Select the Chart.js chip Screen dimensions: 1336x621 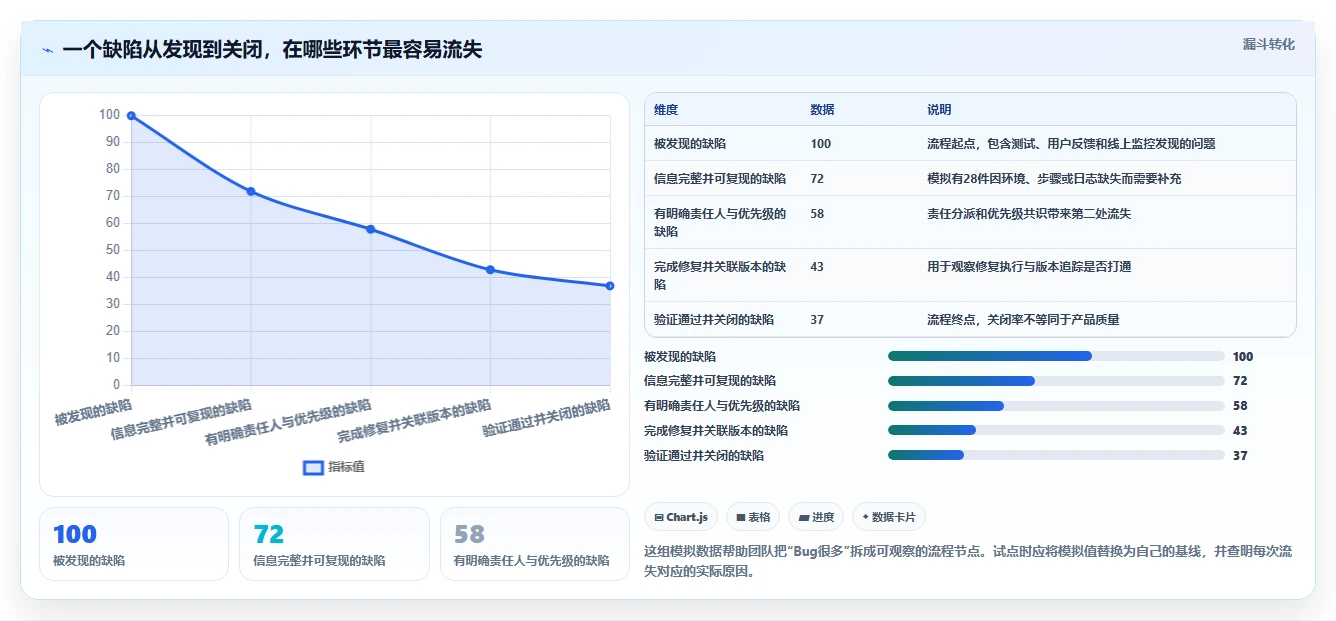(x=681, y=517)
